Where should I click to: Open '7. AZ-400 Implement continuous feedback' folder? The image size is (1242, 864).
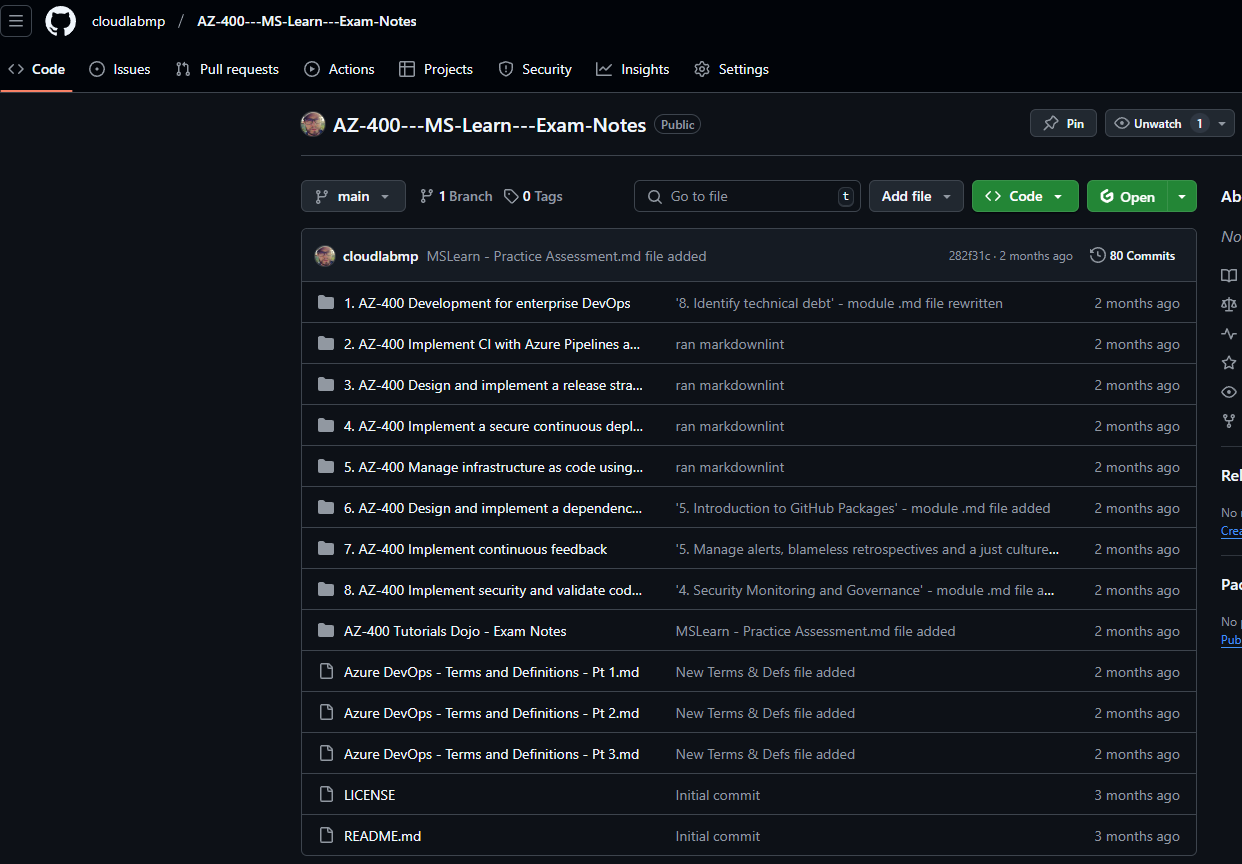tap(475, 549)
